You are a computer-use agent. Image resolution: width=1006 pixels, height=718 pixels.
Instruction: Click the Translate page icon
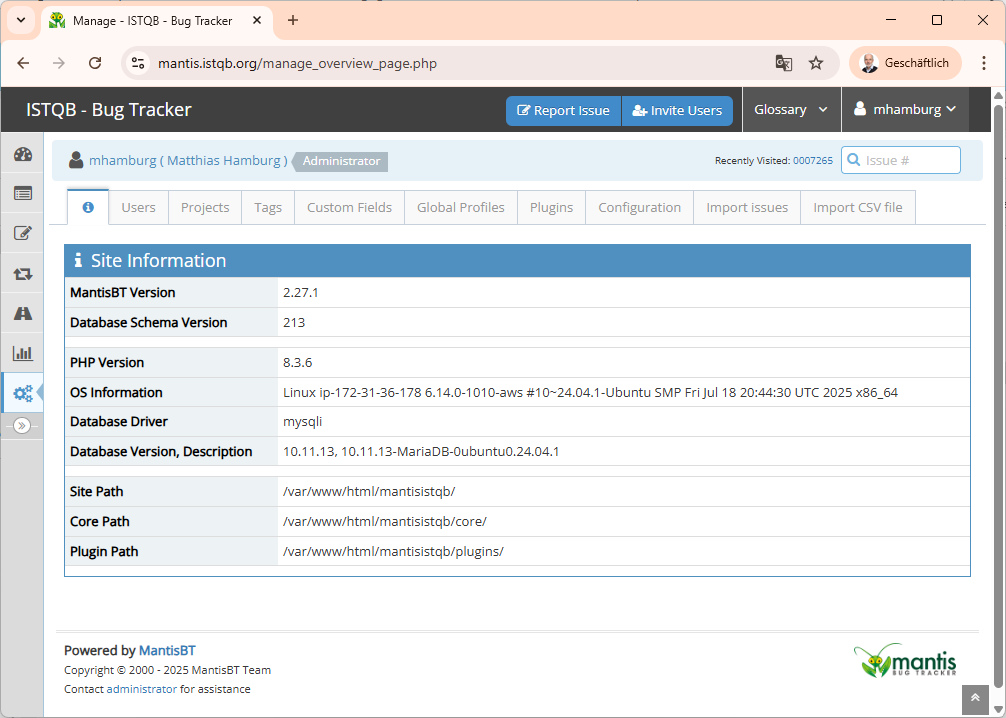783,63
